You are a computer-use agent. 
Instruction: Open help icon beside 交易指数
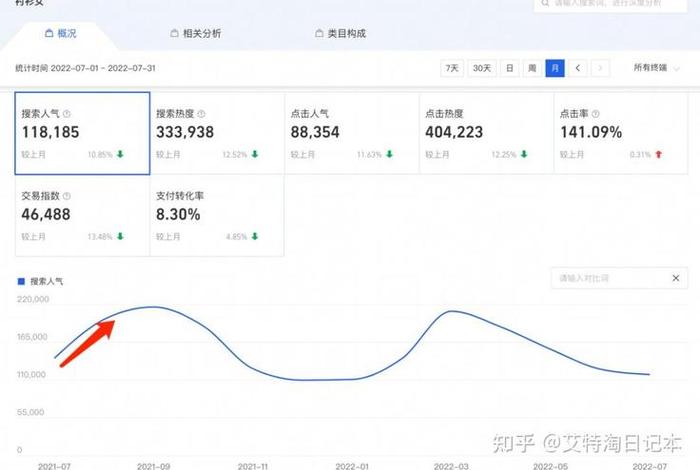(67, 196)
